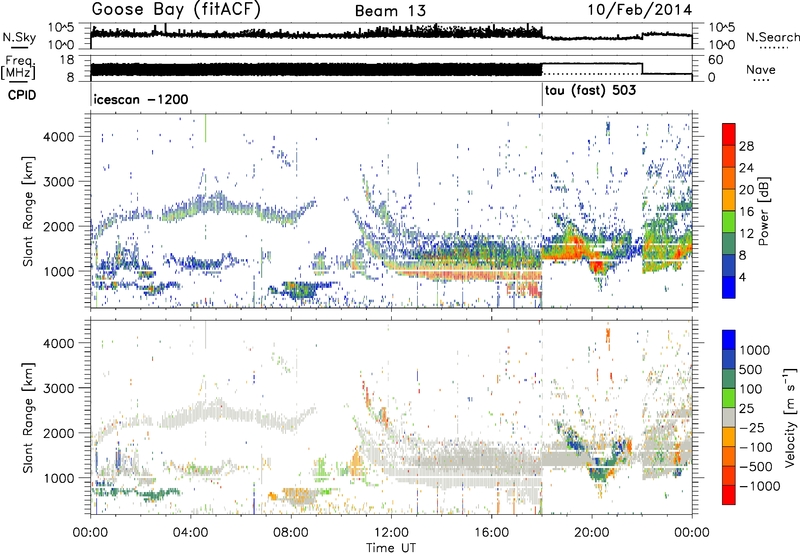
Task: Click the "Nave" legend label
Action: point(761,69)
